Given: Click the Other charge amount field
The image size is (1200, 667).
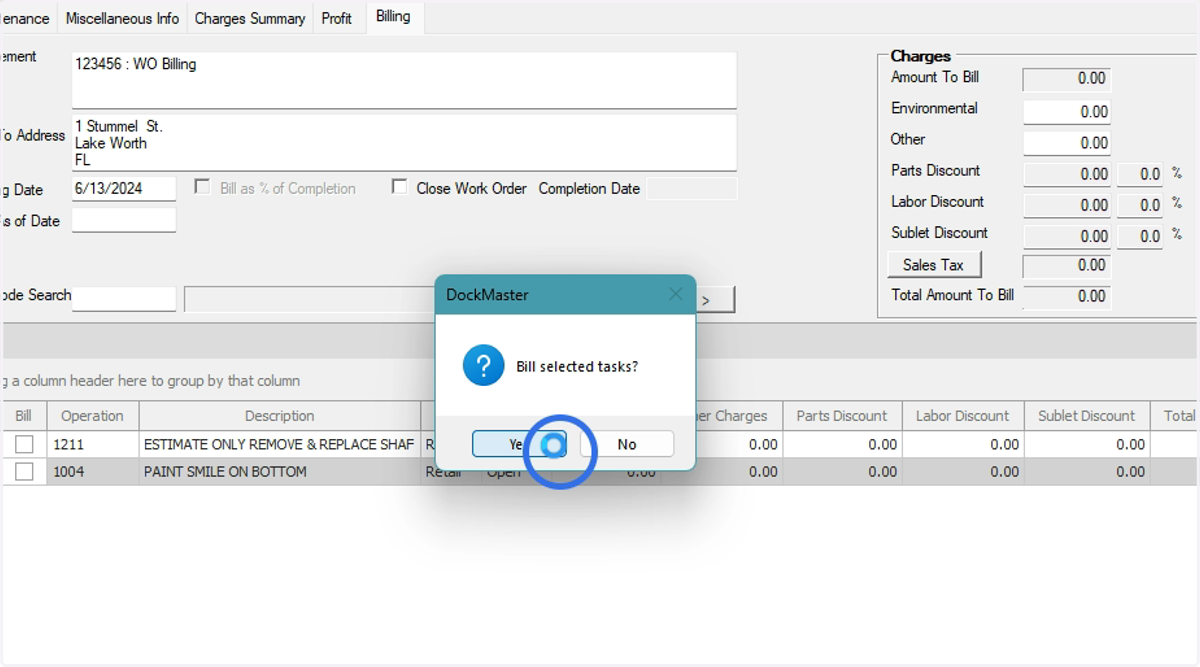Looking at the screenshot, I should 1066,142.
